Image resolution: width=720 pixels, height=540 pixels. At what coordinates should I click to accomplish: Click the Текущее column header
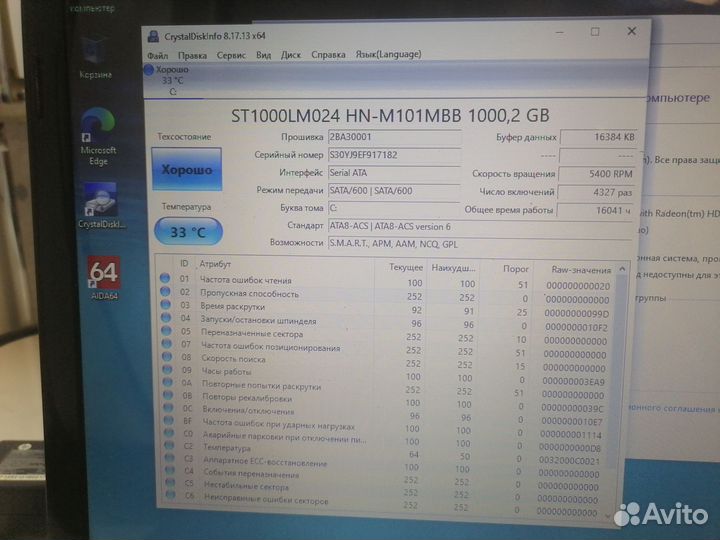405,267
